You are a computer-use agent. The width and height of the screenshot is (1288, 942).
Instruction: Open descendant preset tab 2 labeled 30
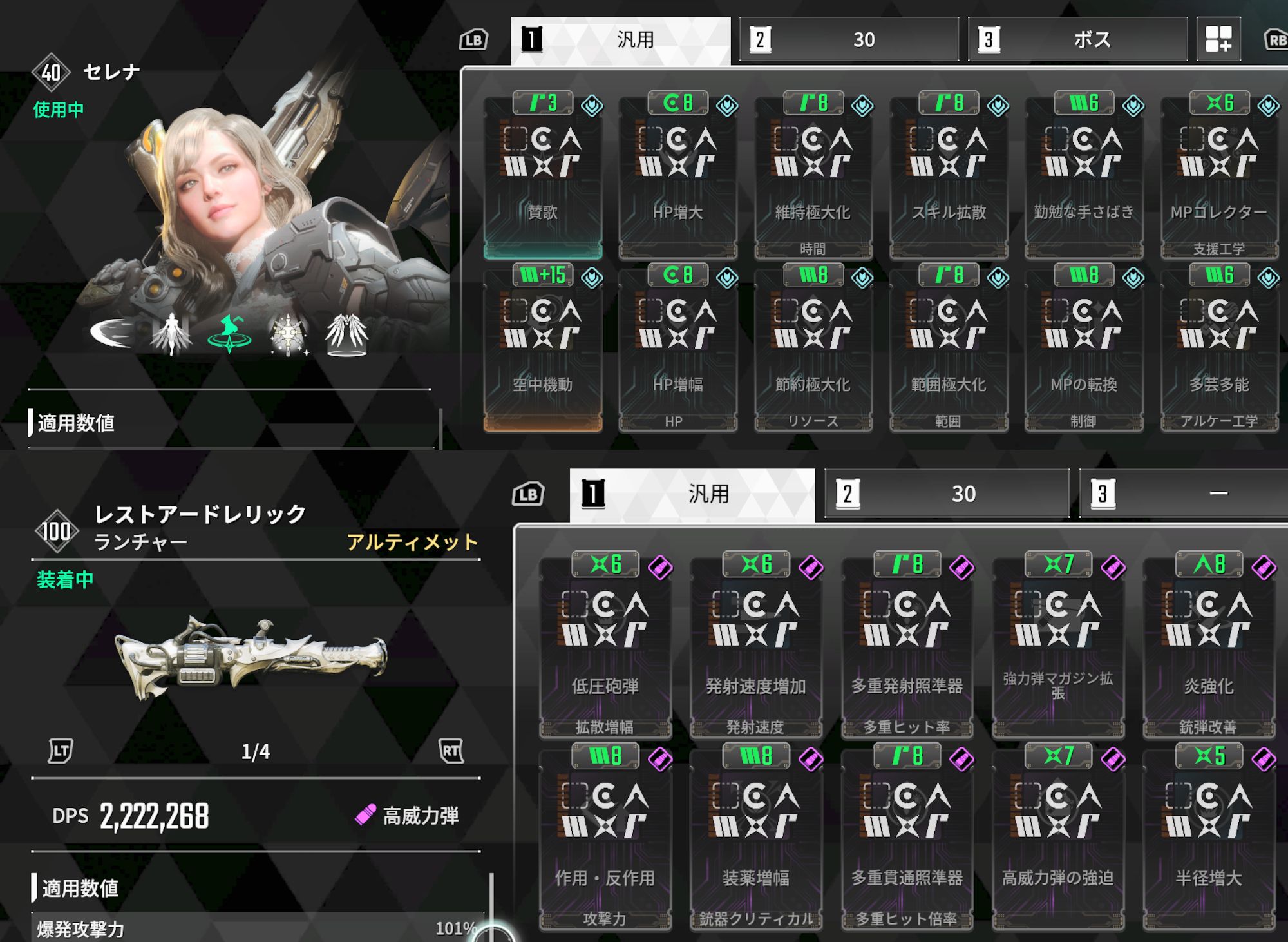[x=849, y=39]
